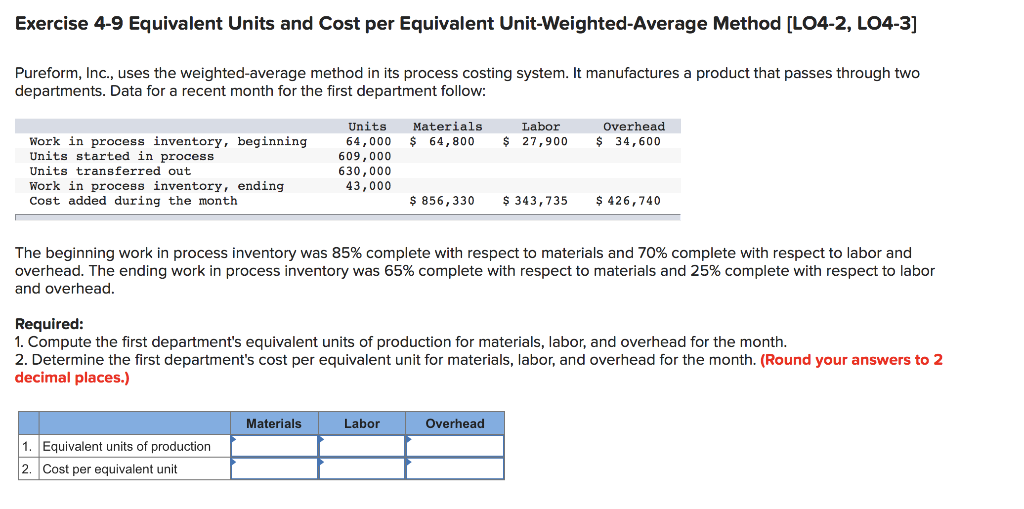The image size is (1024, 509).
Task: Click the Labor equivalent units input cell
Action: tap(362, 446)
